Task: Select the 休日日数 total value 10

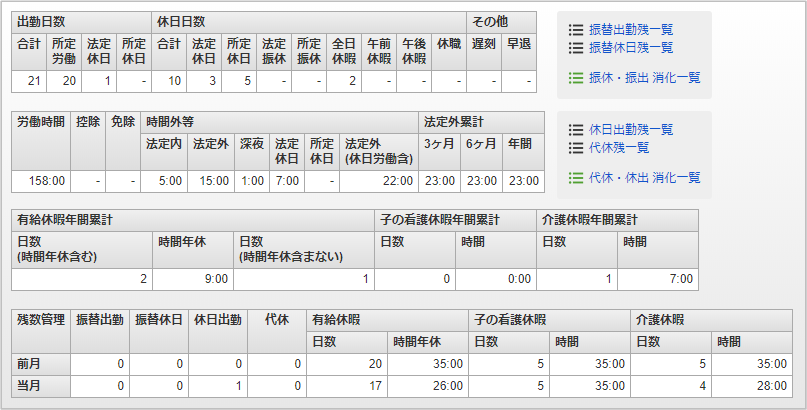Action: pos(169,82)
